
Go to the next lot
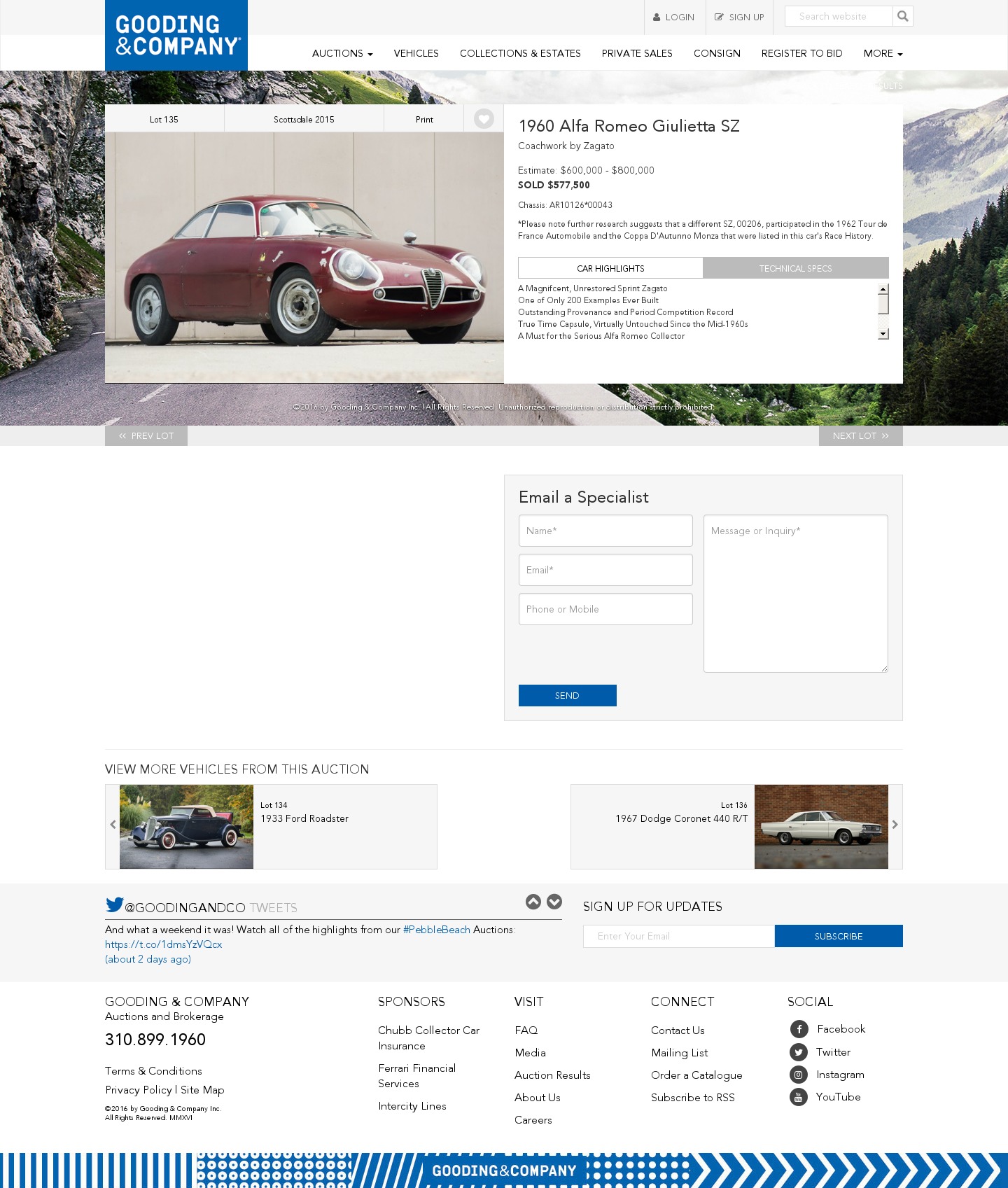(x=861, y=435)
